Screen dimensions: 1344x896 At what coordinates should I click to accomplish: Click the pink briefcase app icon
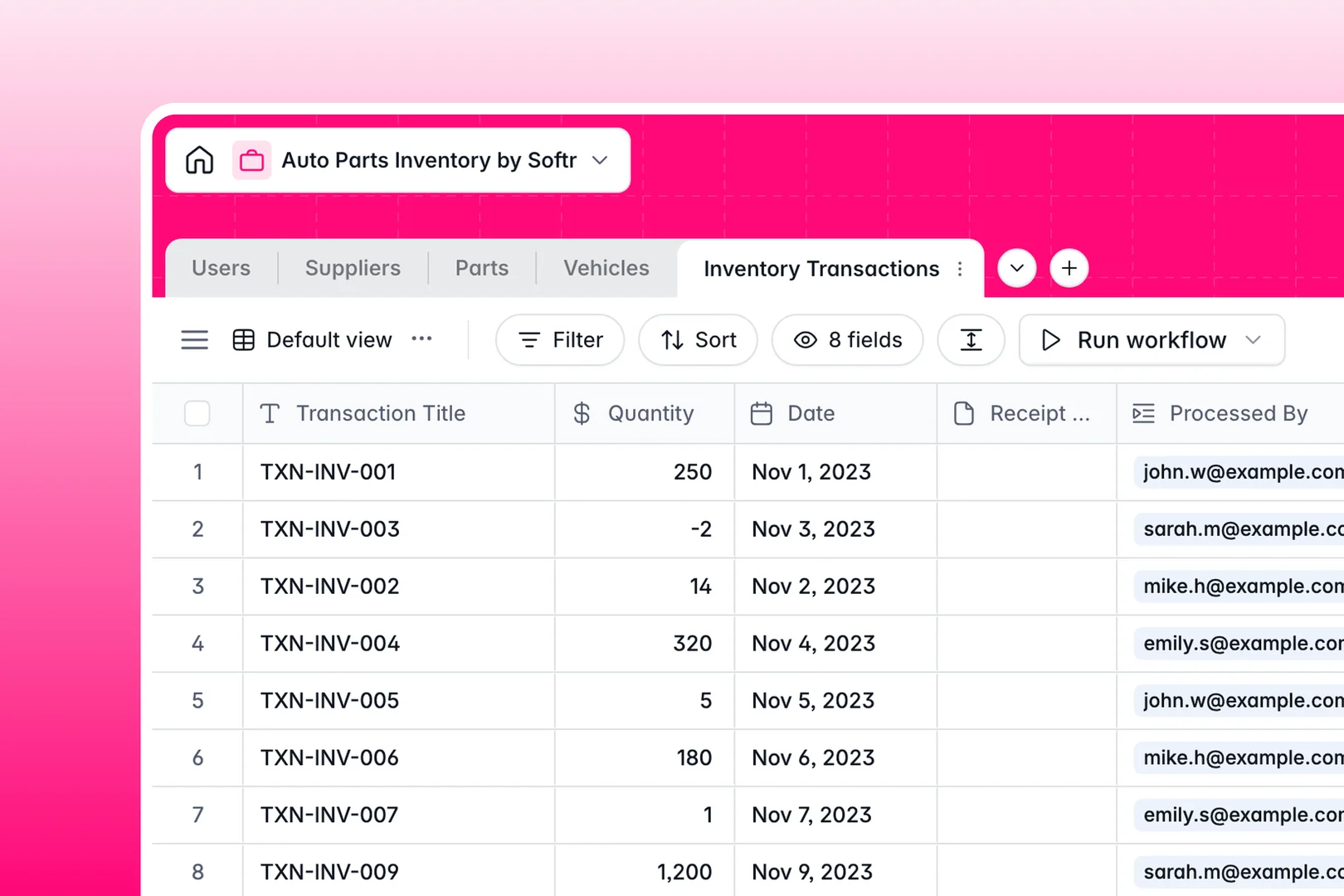click(251, 160)
